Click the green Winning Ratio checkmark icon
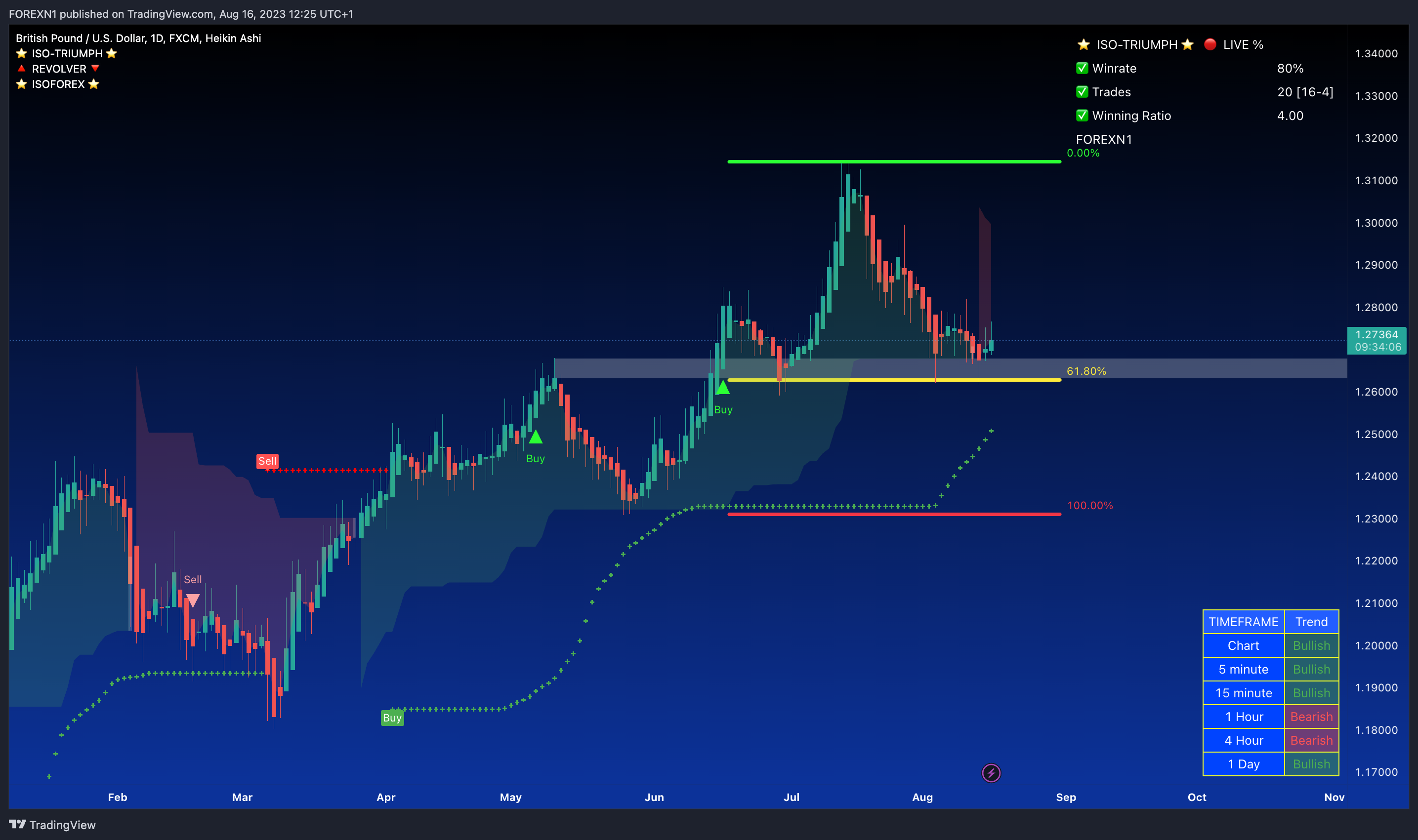The height and width of the screenshot is (840, 1418). pyautogui.click(x=1082, y=116)
